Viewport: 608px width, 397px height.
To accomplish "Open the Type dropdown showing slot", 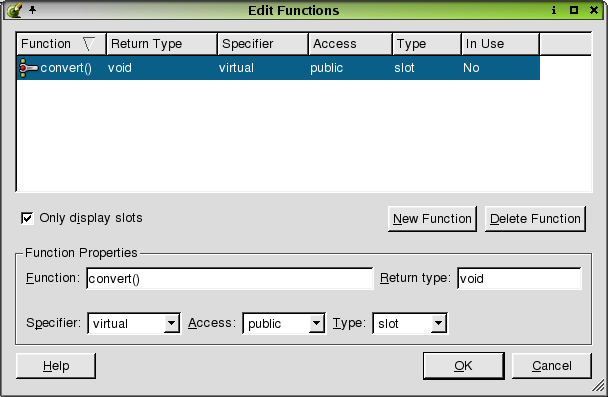I will (409, 323).
